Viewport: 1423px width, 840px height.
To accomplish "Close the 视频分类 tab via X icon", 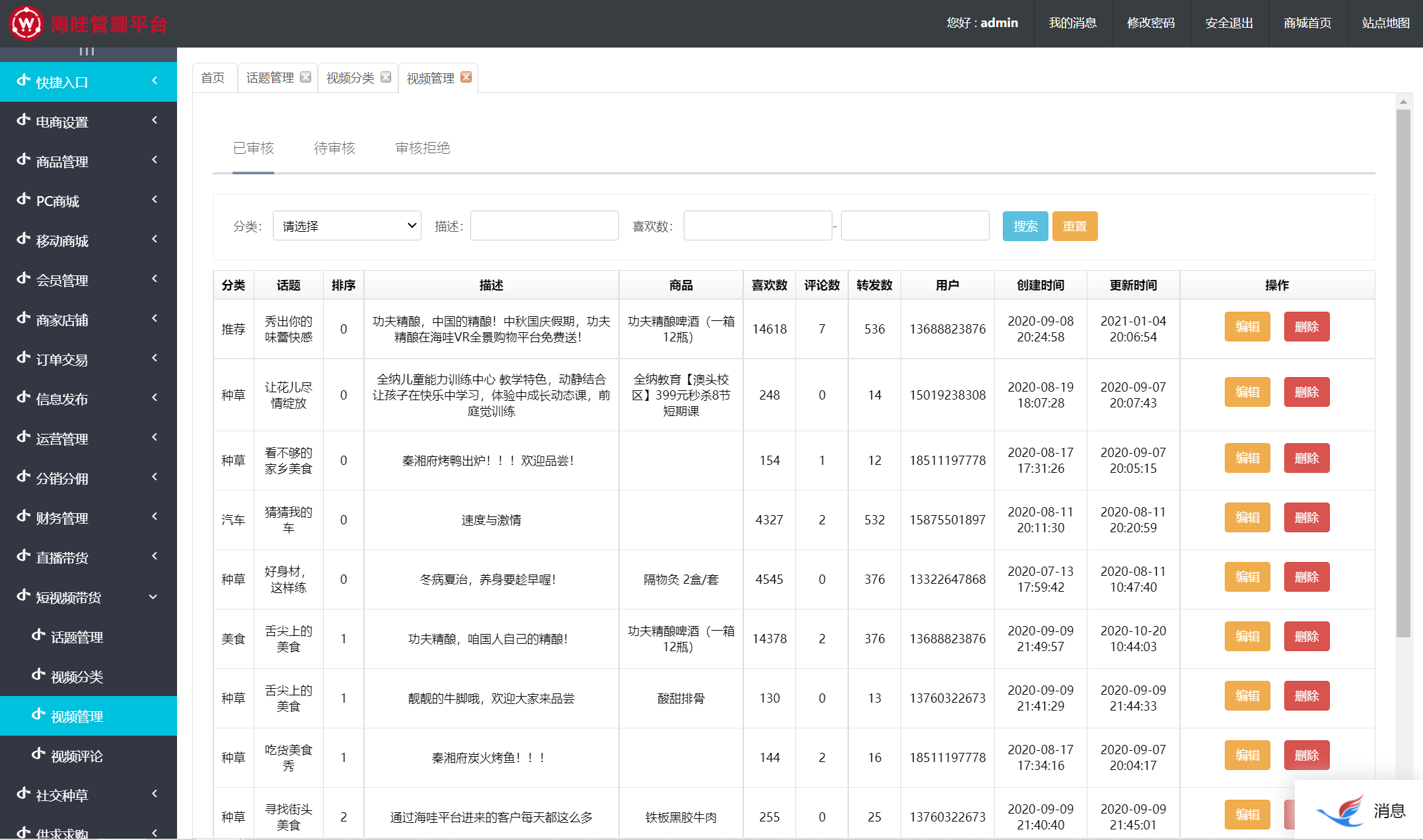I will pyautogui.click(x=386, y=77).
